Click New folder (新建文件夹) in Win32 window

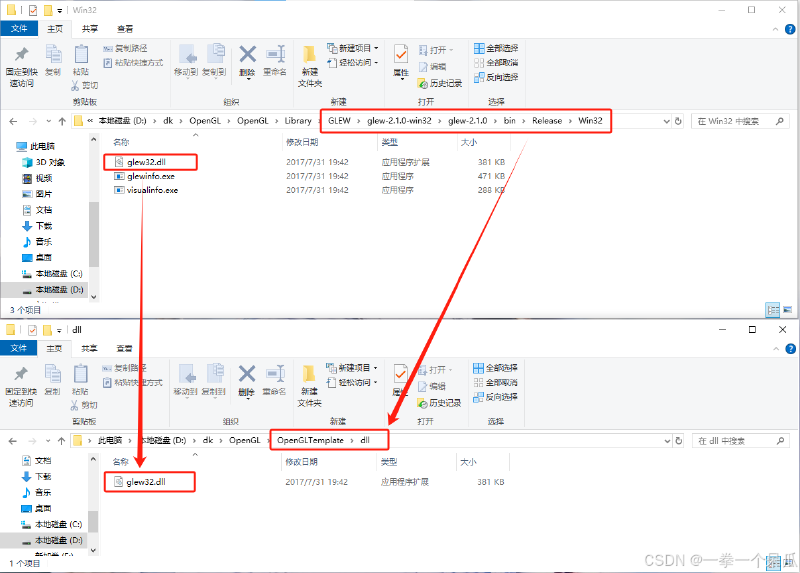tap(310, 66)
